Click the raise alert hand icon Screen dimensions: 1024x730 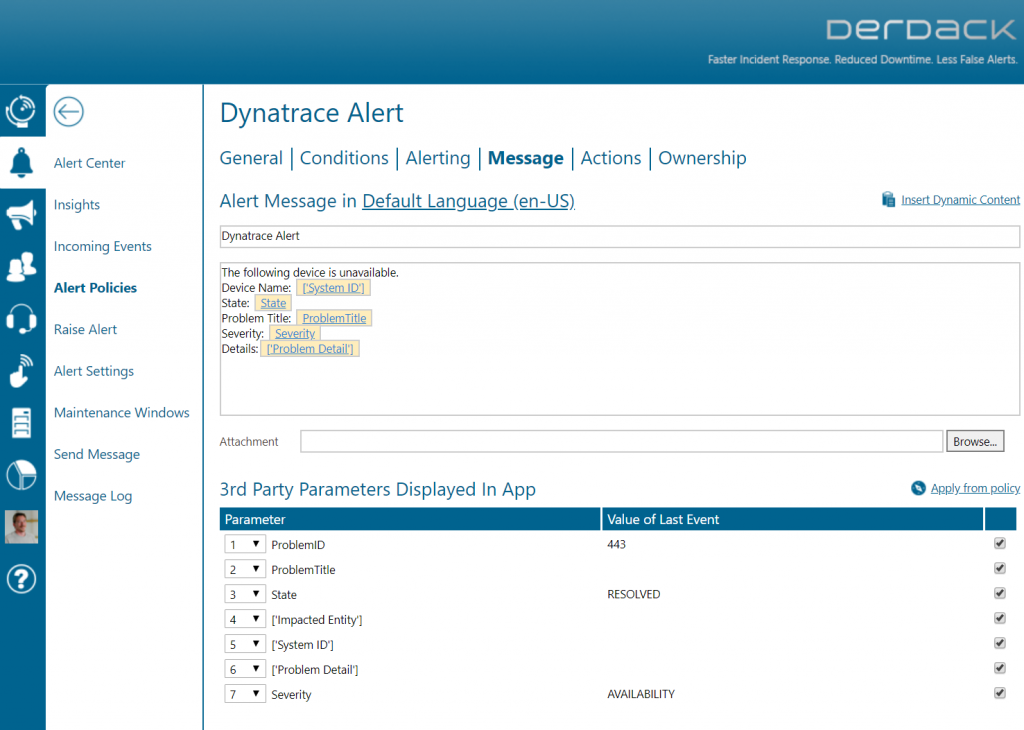[21, 370]
